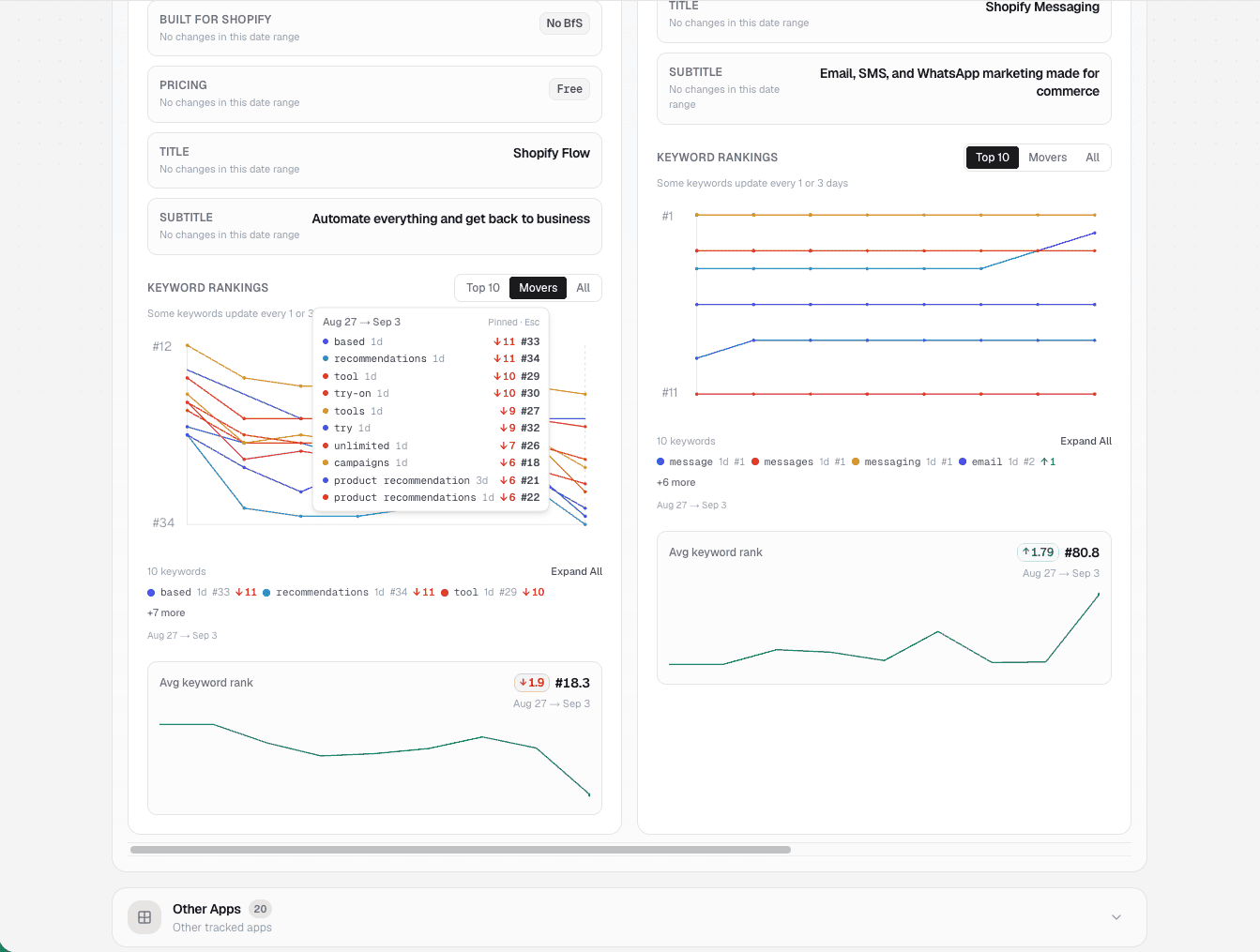Click the Shopify Messaging title text
This screenshot has width=1260, height=952.
[1042, 8]
